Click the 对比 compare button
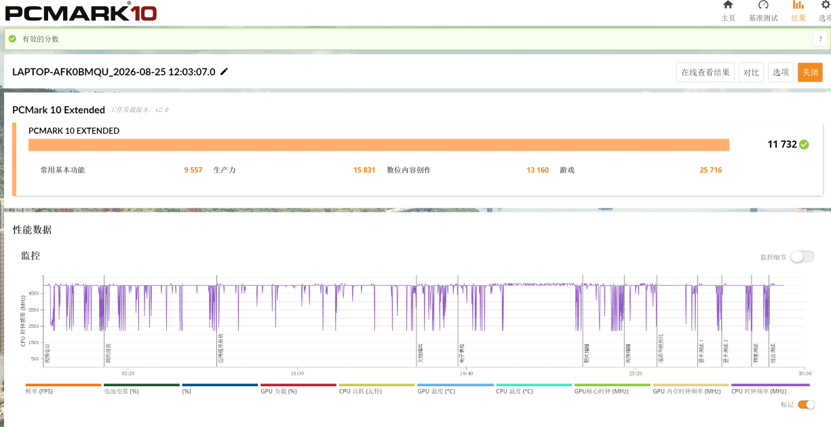The height and width of the screenshot is (427, 831). coord(750,72)
